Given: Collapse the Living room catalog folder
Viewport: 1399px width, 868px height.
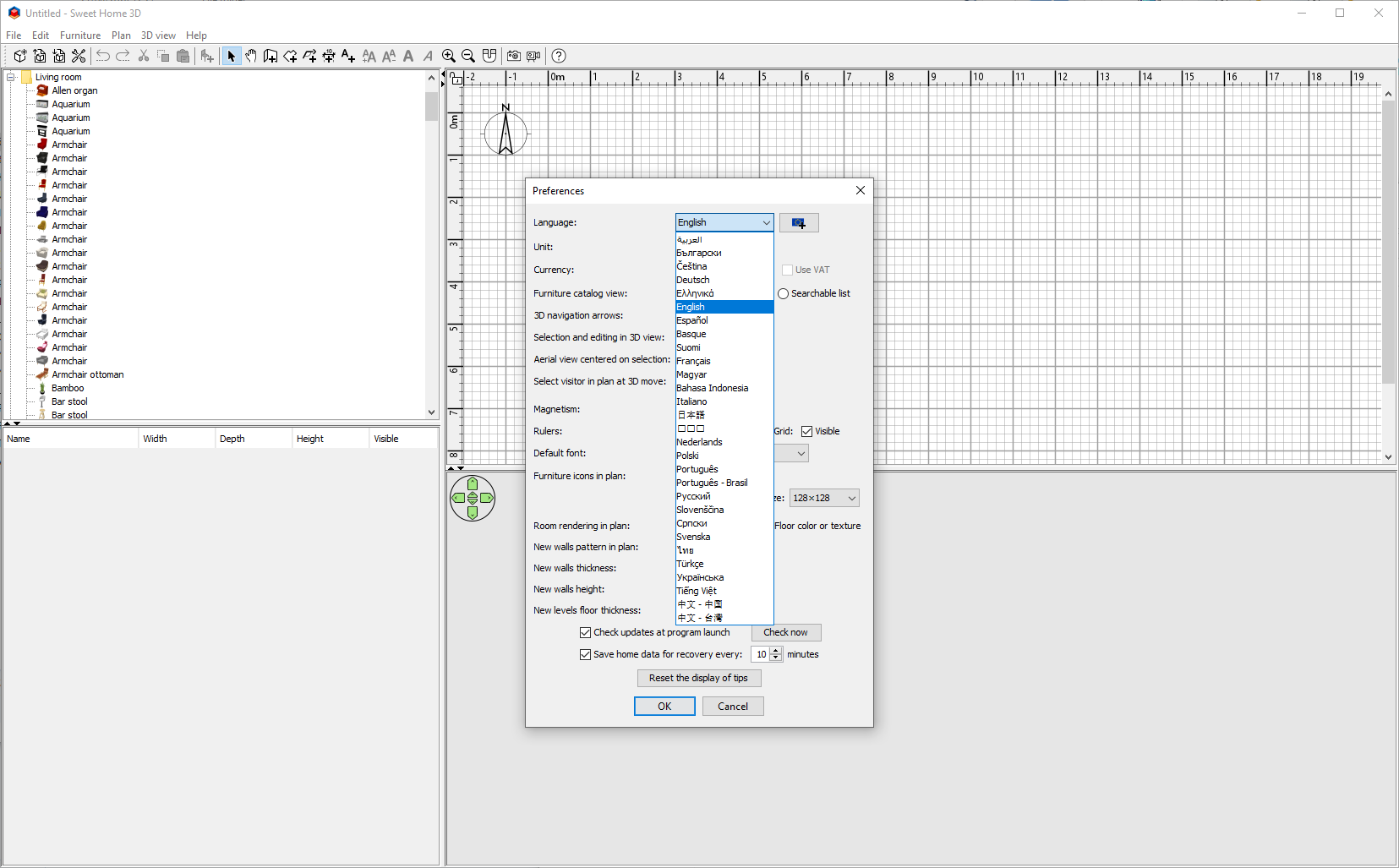Looking at the screenshot, I should tap(12, 77).
